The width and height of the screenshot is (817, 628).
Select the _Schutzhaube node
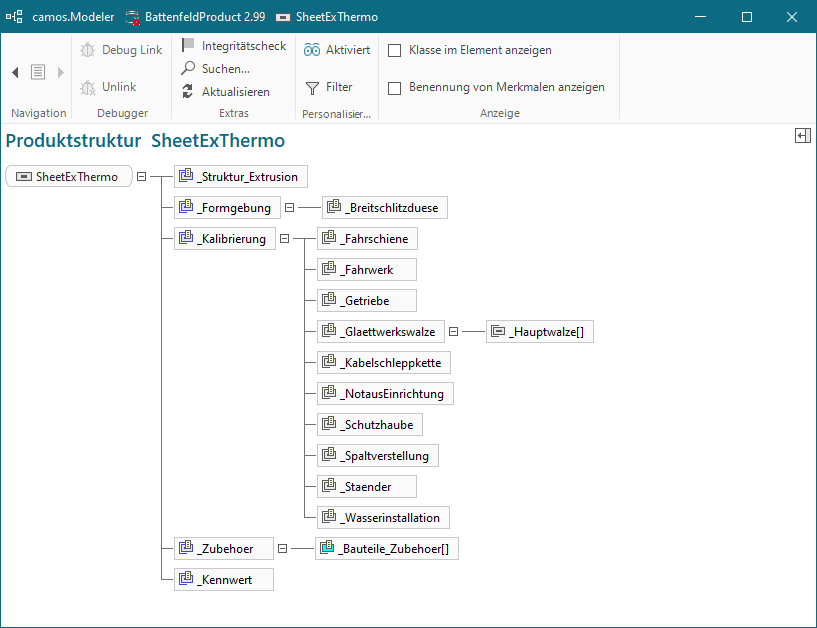click(370, 425)
